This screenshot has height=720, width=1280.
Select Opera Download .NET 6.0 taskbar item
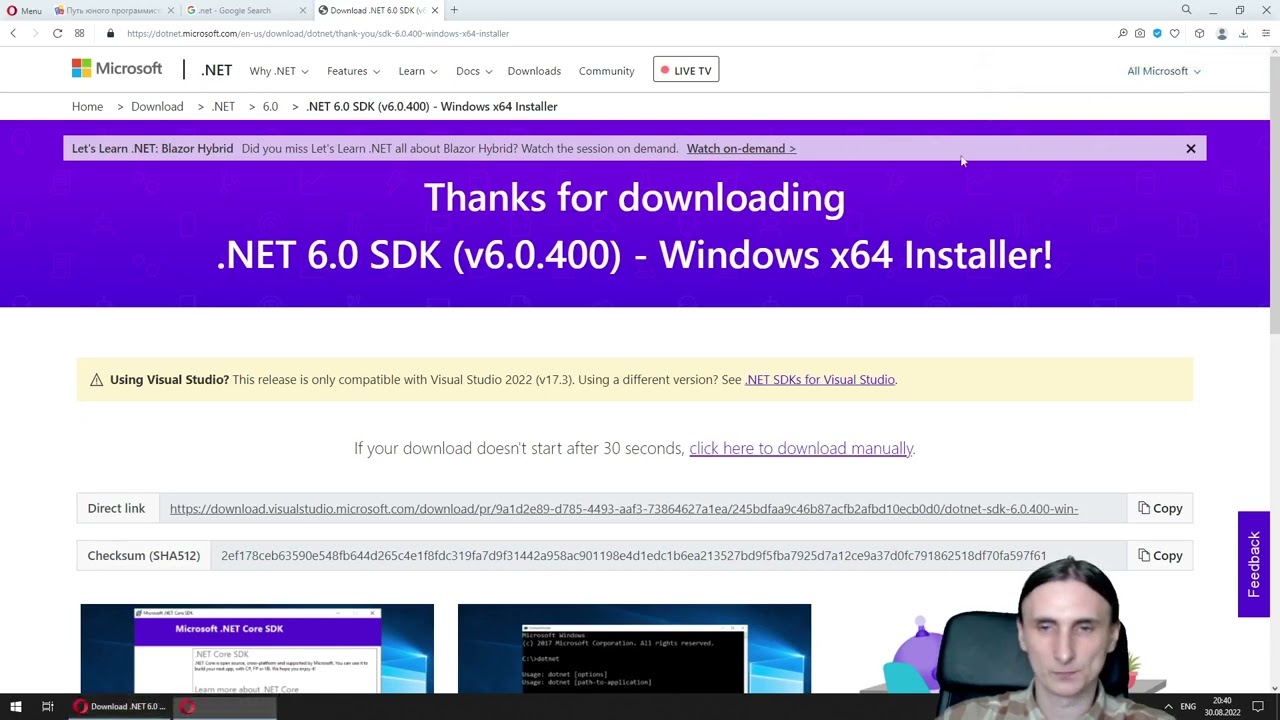click(x=120, y=707)
